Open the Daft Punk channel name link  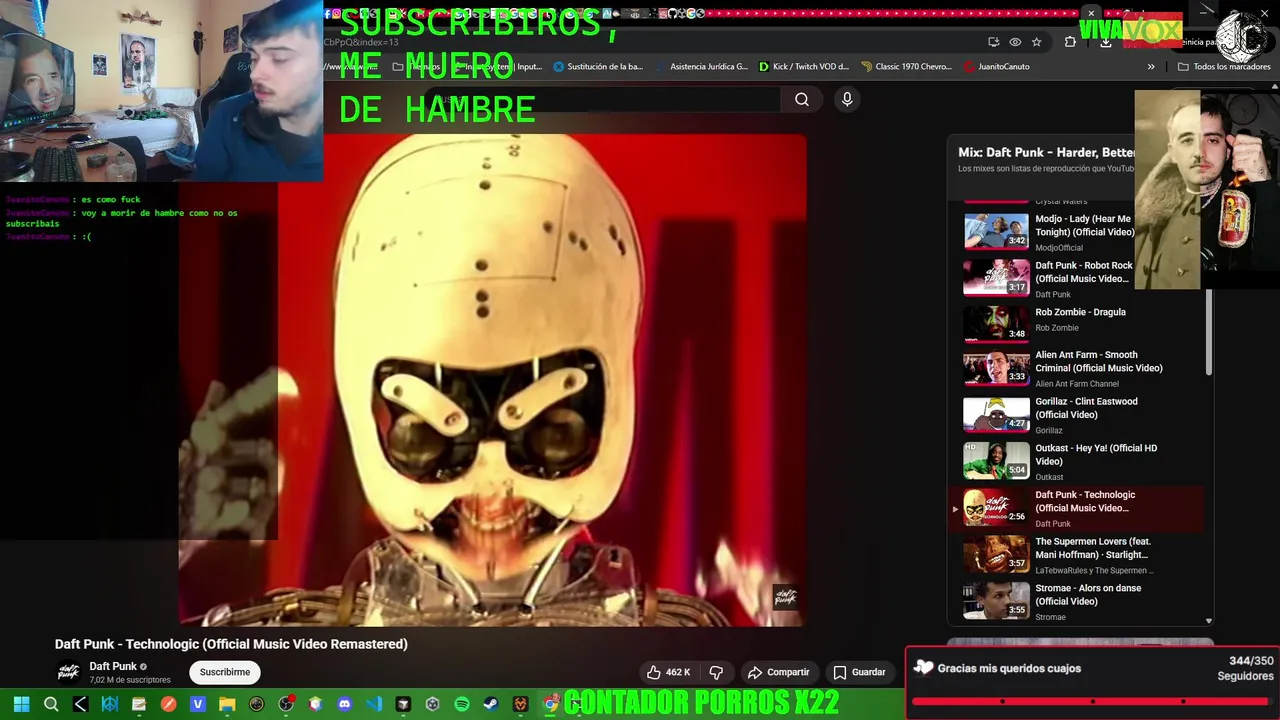coord(113,666)
